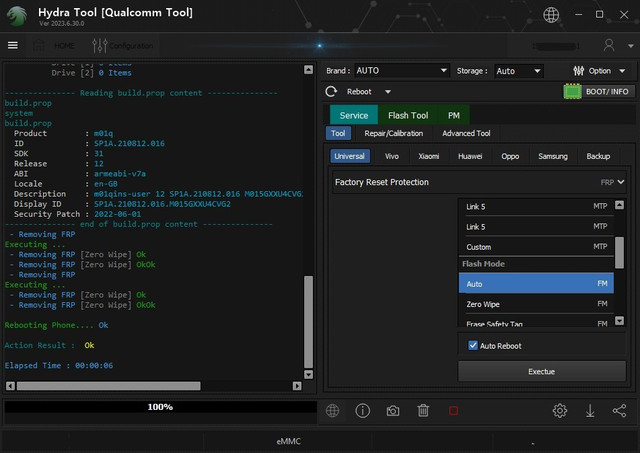This screenshot has width=640, height=453.
Task: Click the log scroll down arrow
Action: [309, 375]
